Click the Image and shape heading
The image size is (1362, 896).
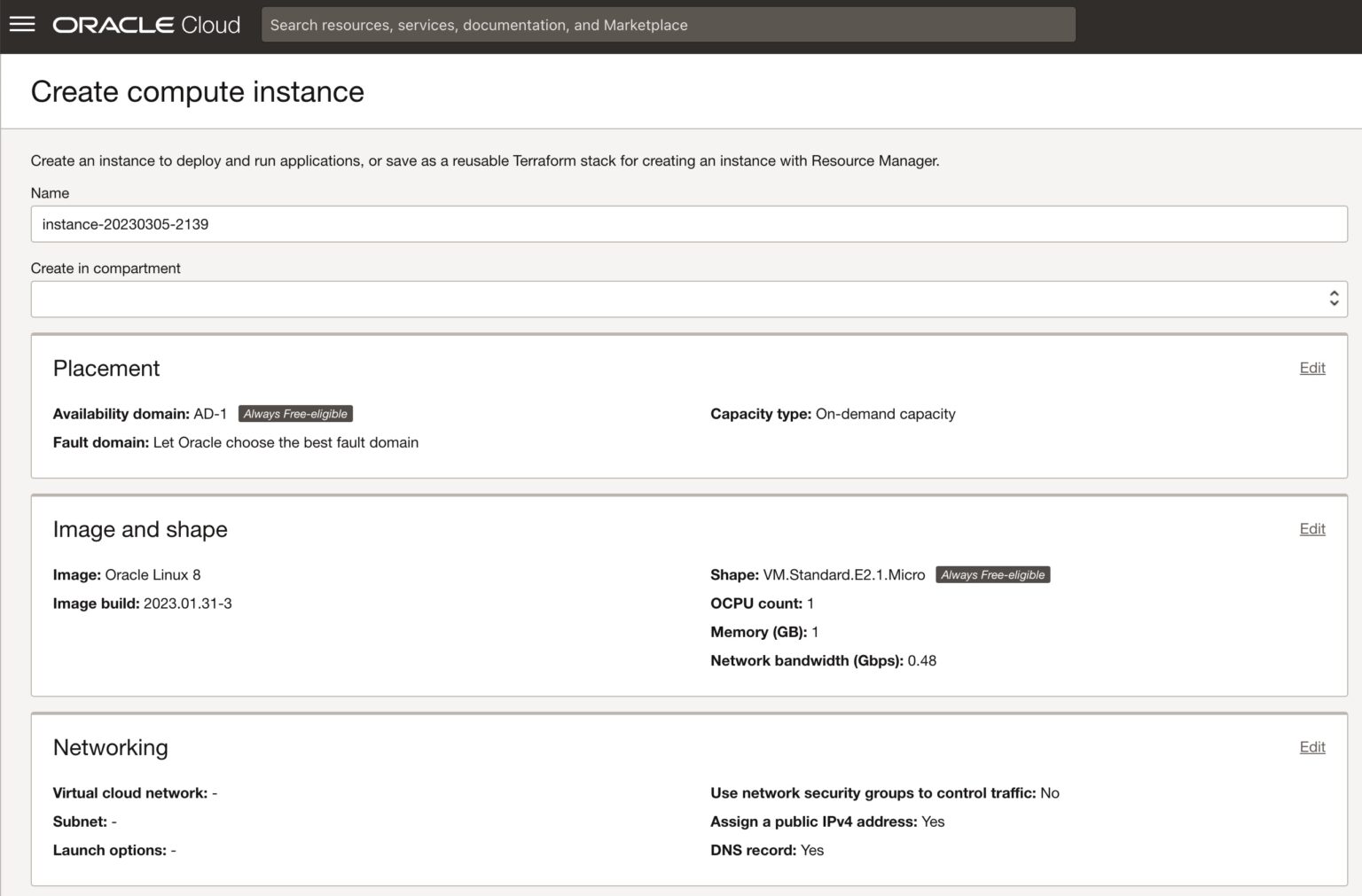click(x=140, y=529)
